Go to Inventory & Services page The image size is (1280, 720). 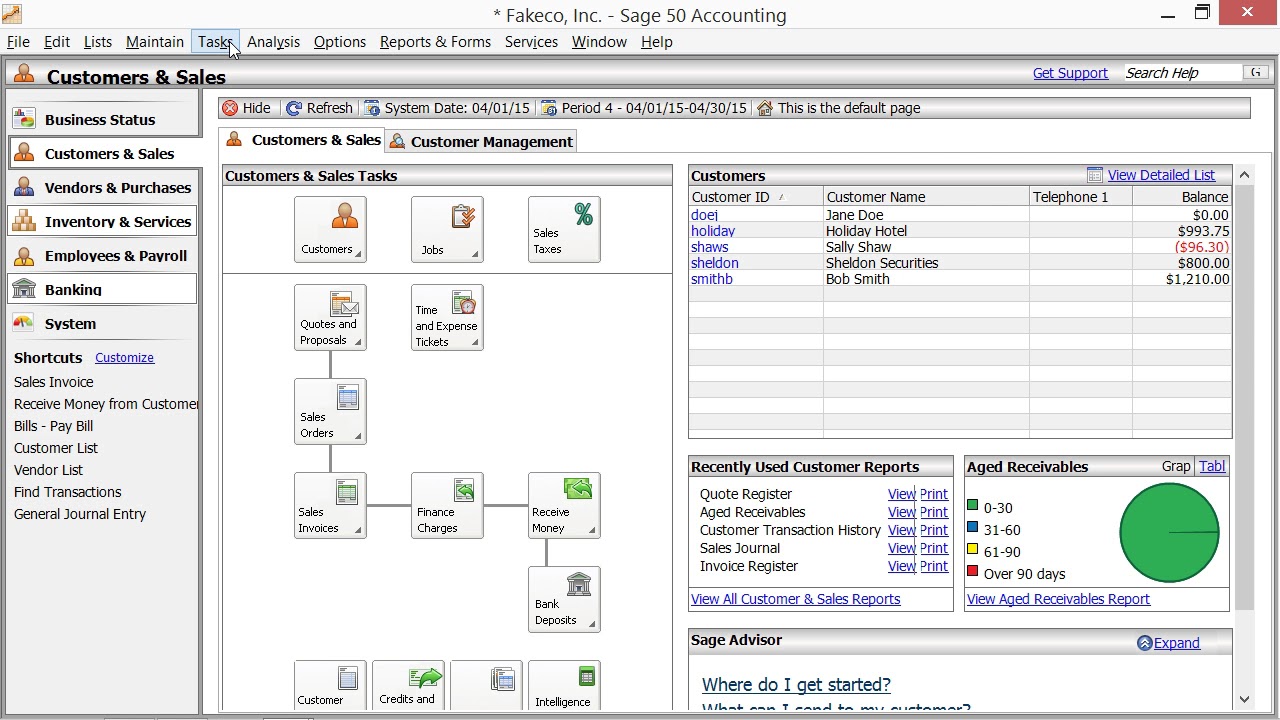104,222
